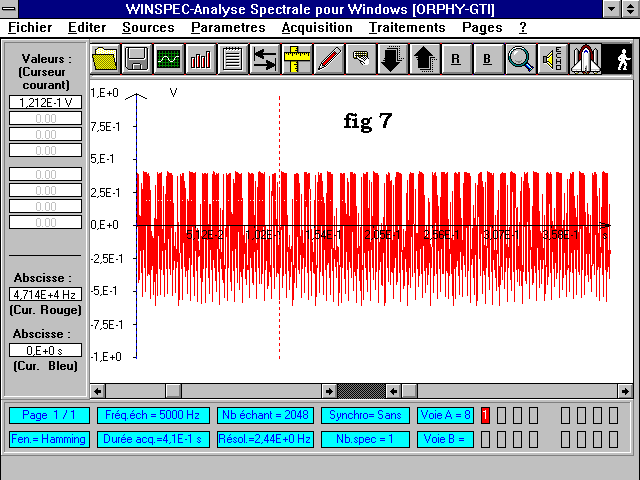Click the 7,5E-1 y-axis label

click(x=106, y=127)
